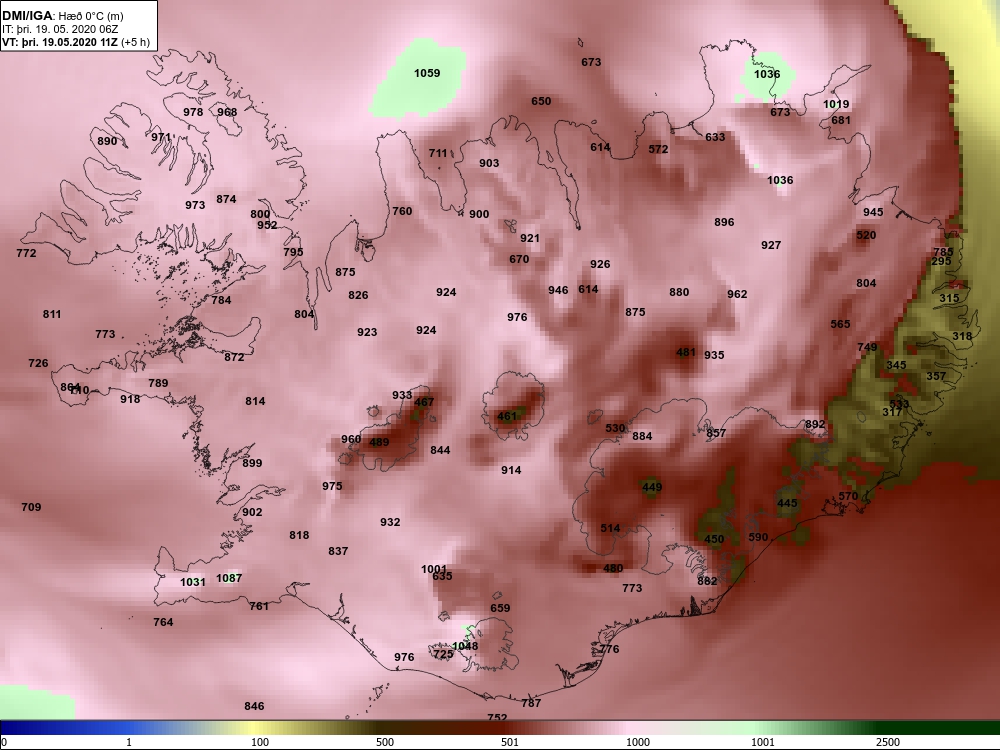
Task: Click the 900 map value
Action: click(479, 214)
